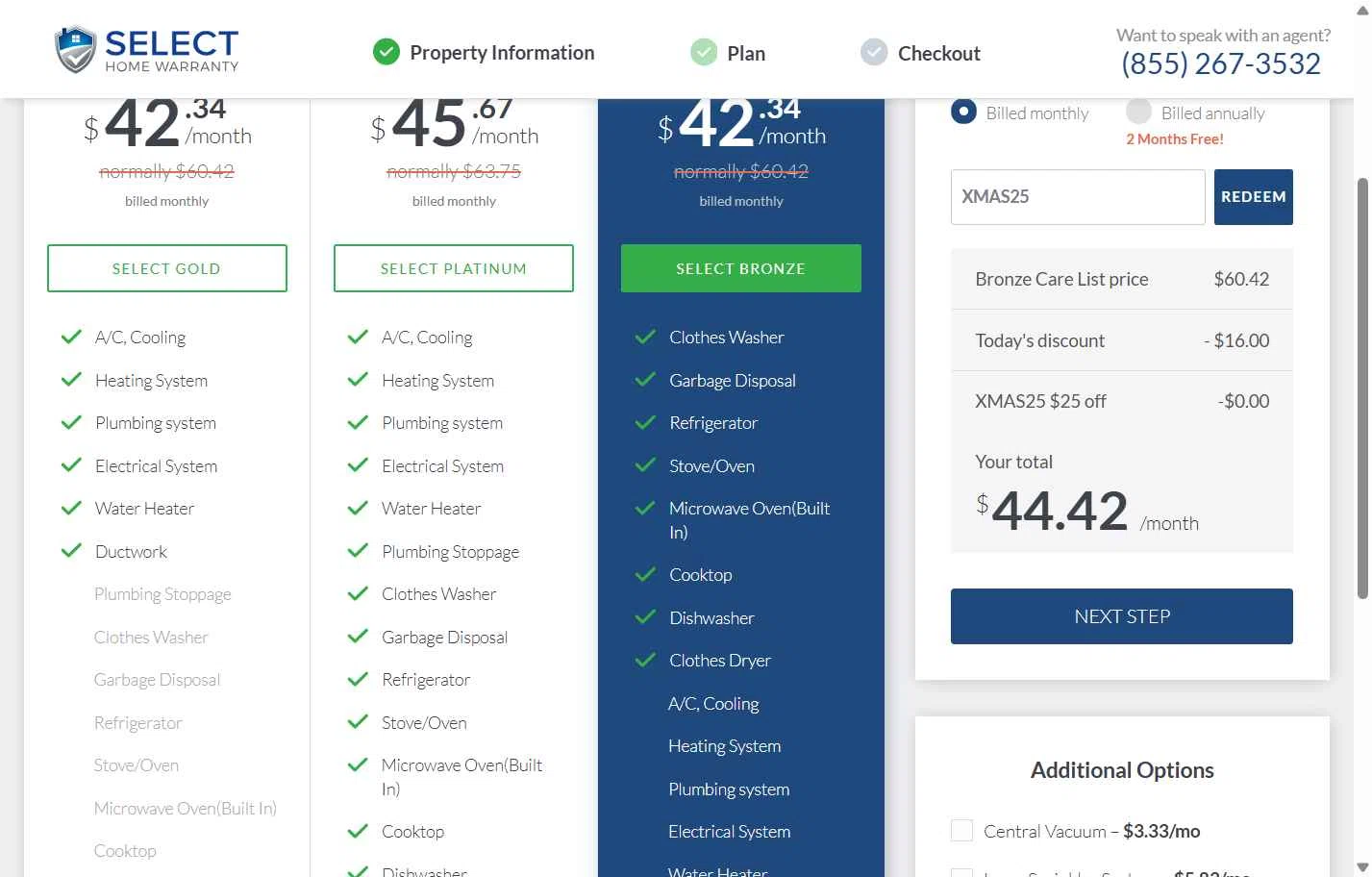Image resolution: width=1372 pixels, height=877 pixels.
Task: Click checkmark beside Gold plan Water Heater
Action: pos(71,508)
